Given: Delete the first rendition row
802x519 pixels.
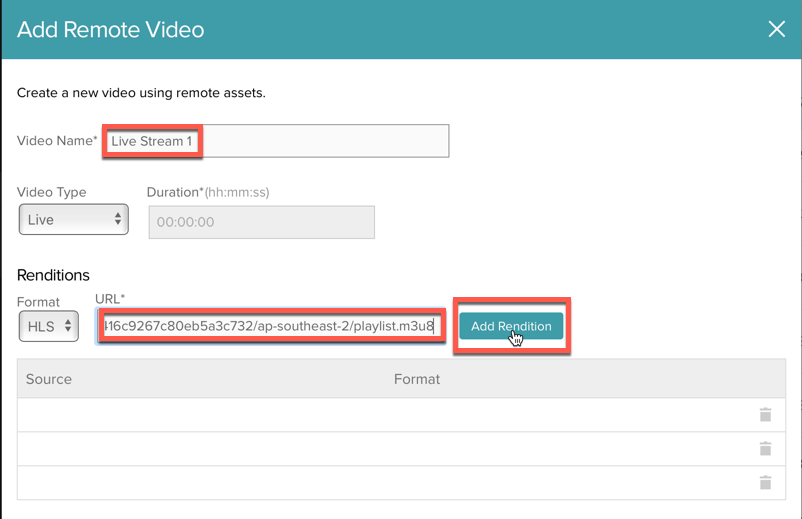Looking at the screenshot, I should 765,415.
